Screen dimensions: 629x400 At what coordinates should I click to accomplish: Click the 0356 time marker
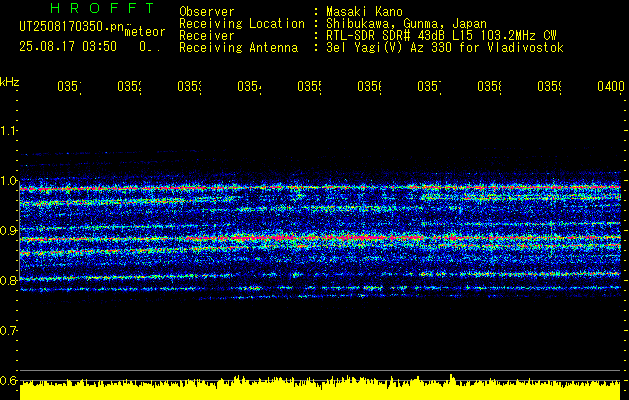pyautogui.click(x=370, y=86)
